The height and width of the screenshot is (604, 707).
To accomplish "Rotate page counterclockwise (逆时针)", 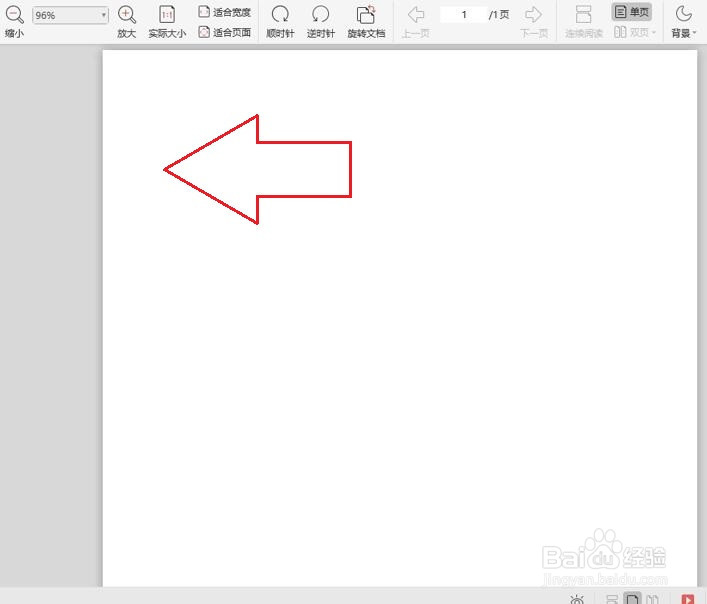I will (321, 22).
